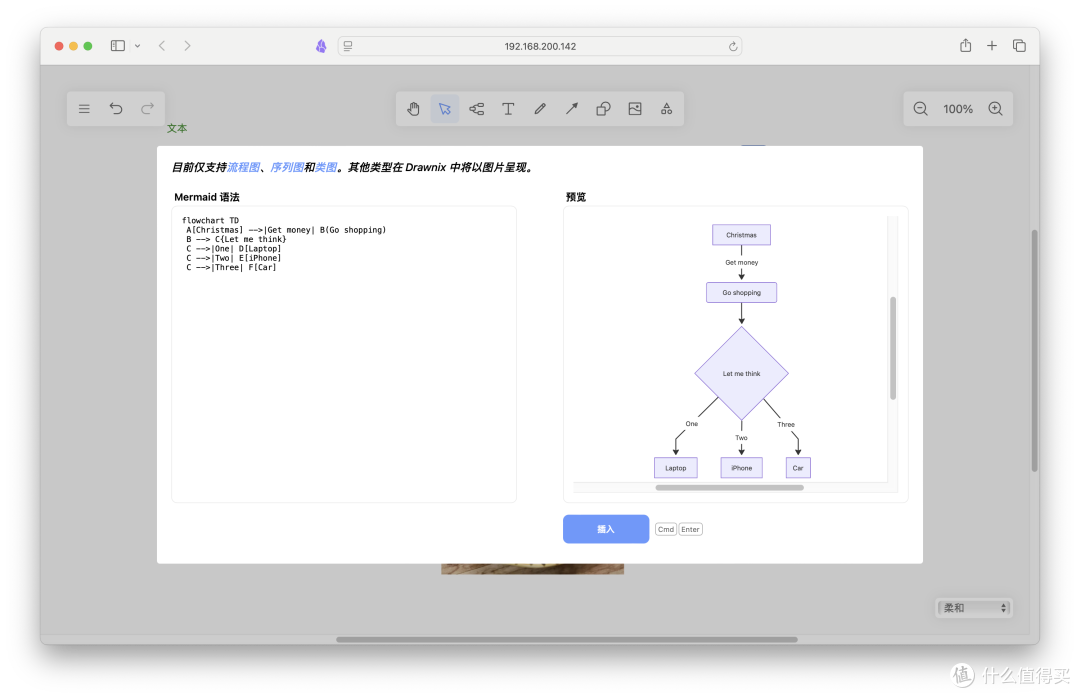Viewport: 1080px width, 698px height.
Task: Click the stepper beside 柔和
Action: (1002, 607)
